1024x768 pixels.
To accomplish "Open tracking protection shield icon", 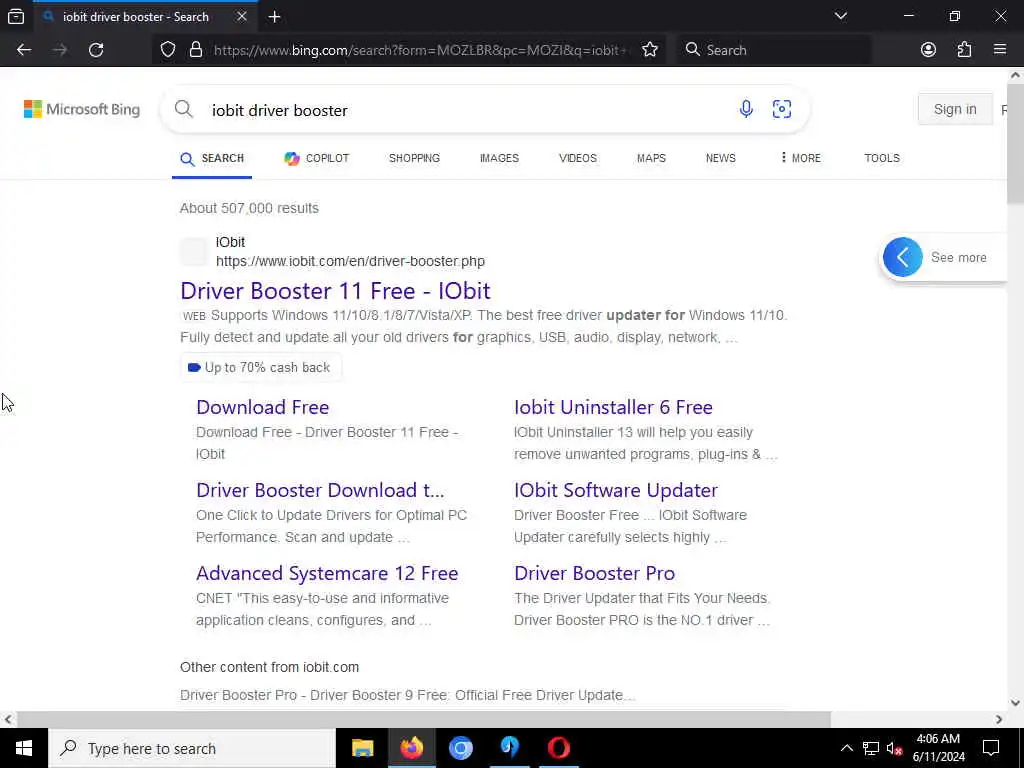I will point(168,50).
